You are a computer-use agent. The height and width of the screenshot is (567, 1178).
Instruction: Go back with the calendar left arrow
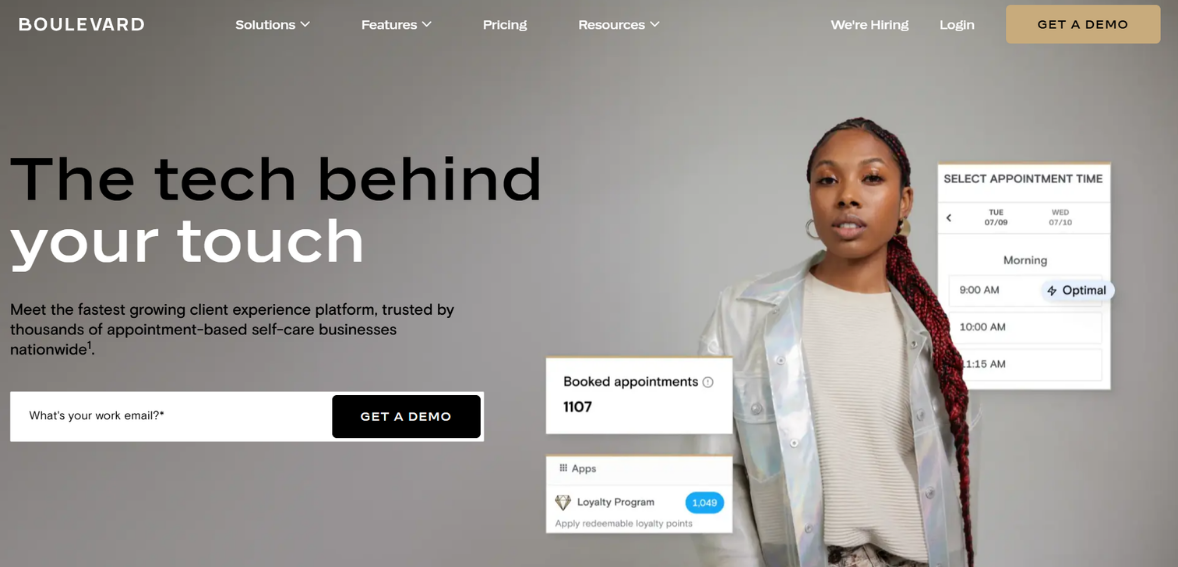(949, 218)
